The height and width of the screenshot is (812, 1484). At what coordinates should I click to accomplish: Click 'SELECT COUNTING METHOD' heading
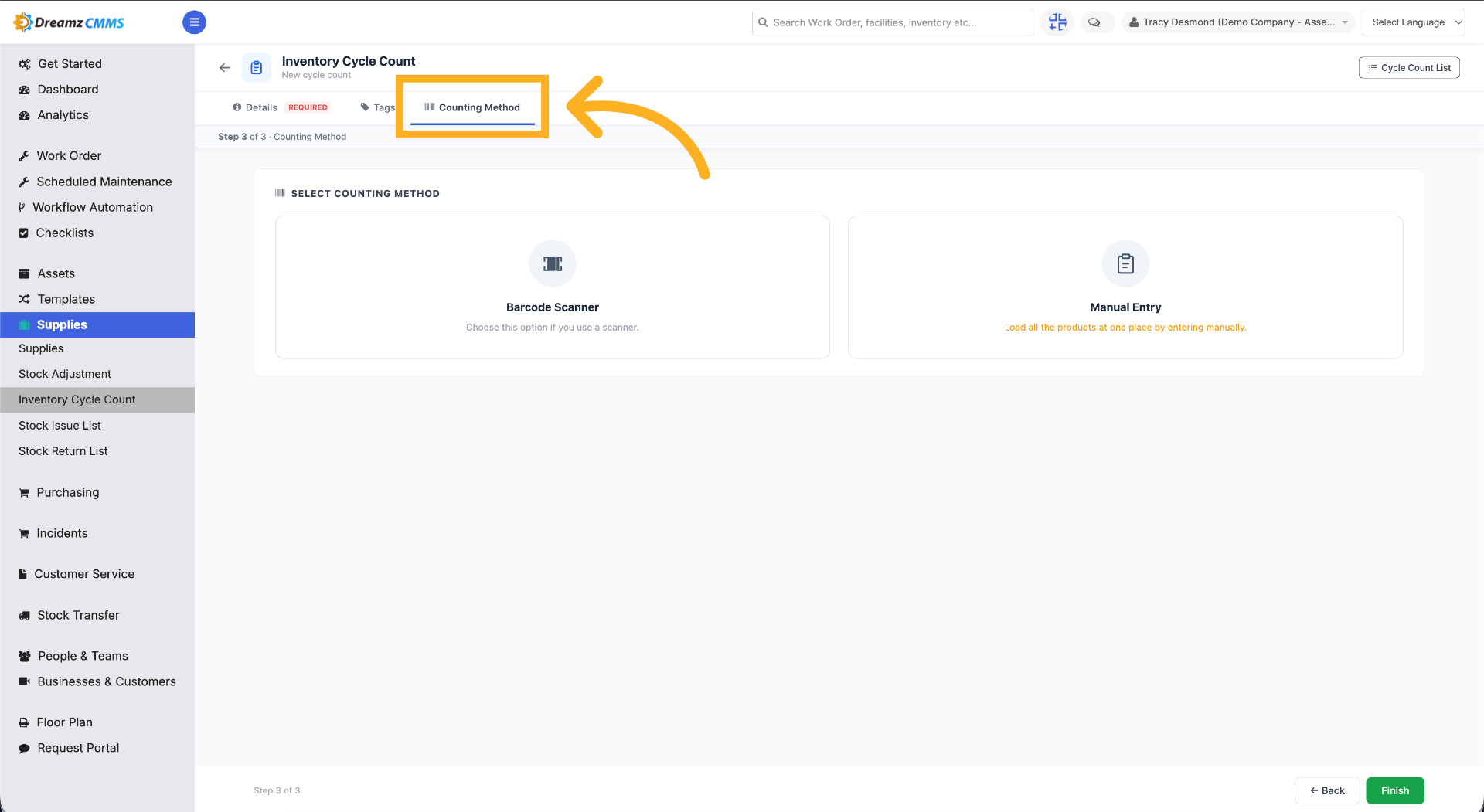pos(365,194)
